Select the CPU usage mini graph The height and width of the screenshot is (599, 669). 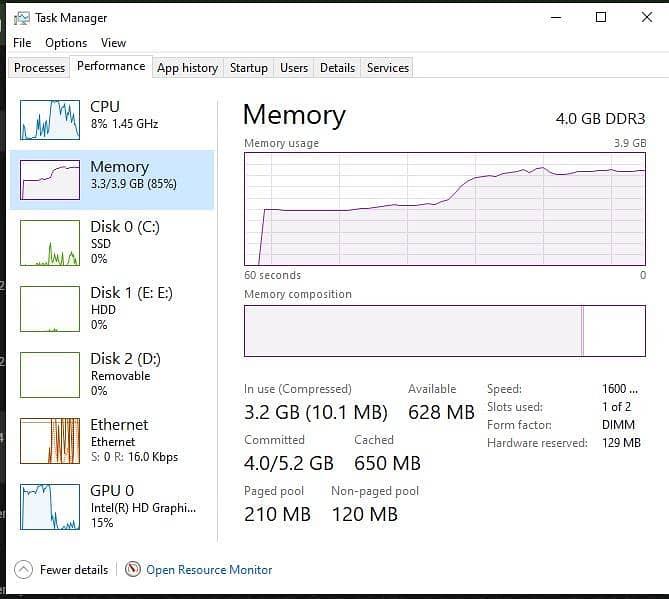coord(50,120)
